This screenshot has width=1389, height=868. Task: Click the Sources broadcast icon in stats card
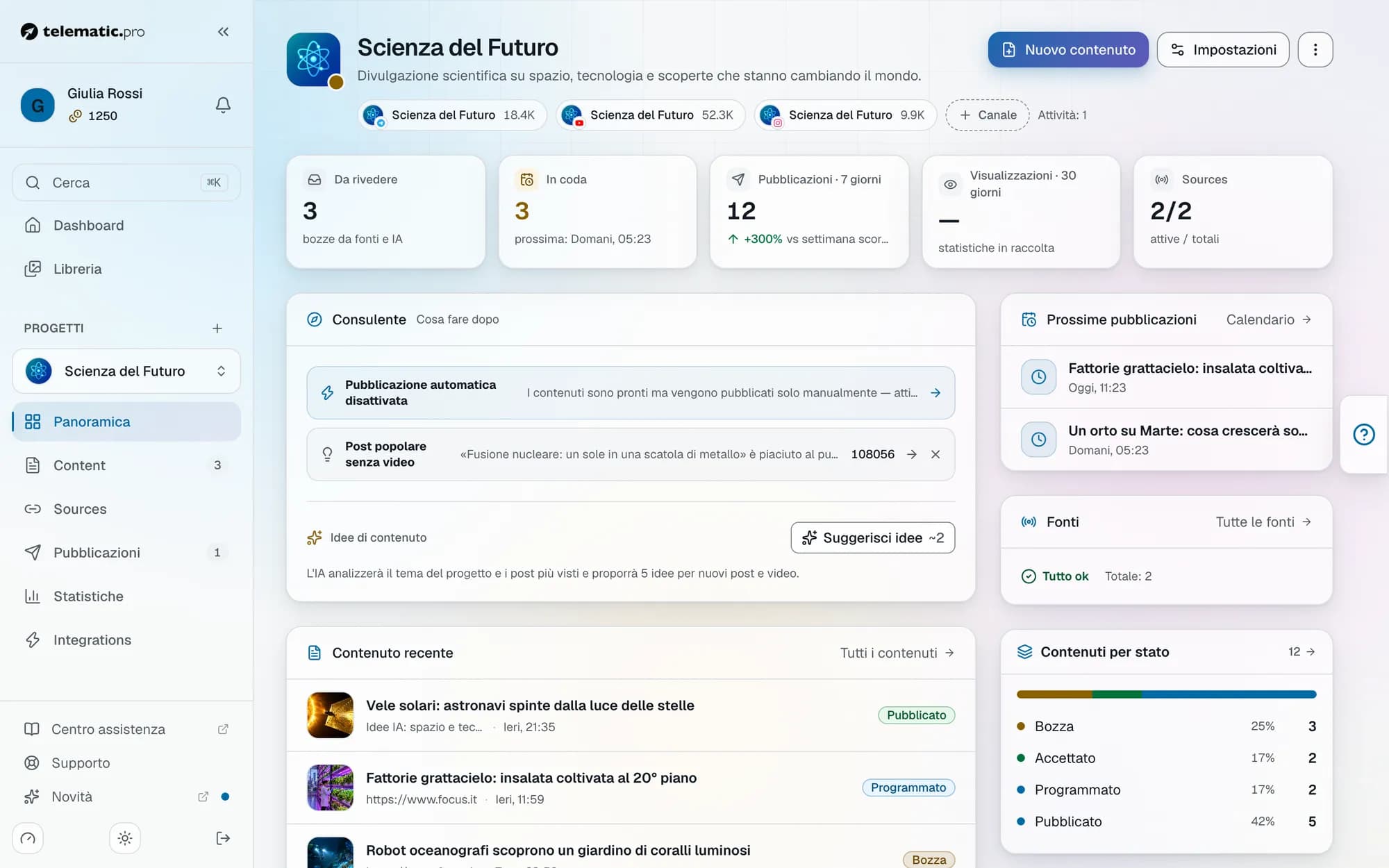[x=1162, y=179]
